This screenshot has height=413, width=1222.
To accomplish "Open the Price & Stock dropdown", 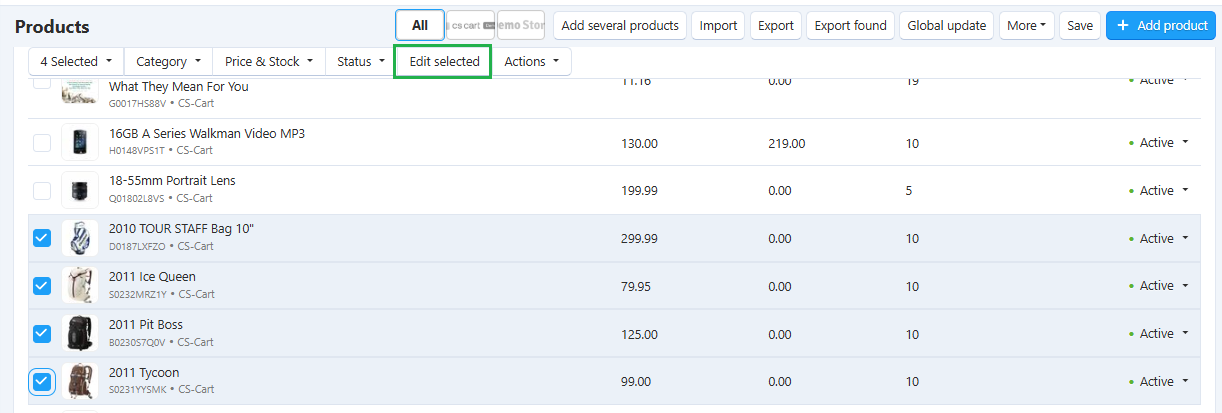I will tap(269, 62).
